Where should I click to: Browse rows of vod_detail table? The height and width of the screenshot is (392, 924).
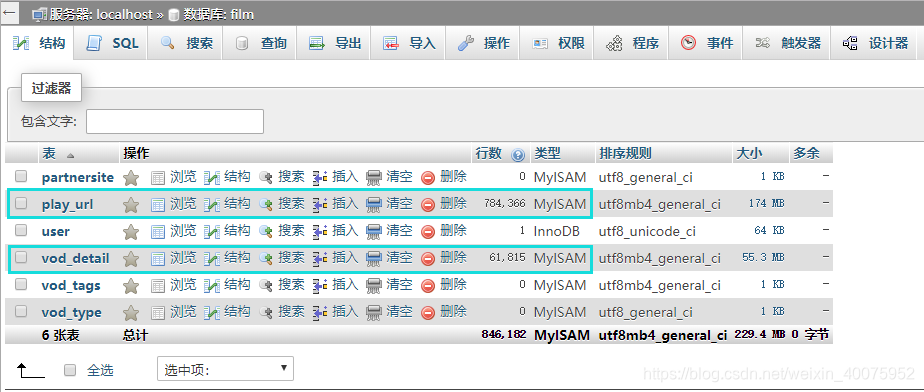[x=174, y=258]
